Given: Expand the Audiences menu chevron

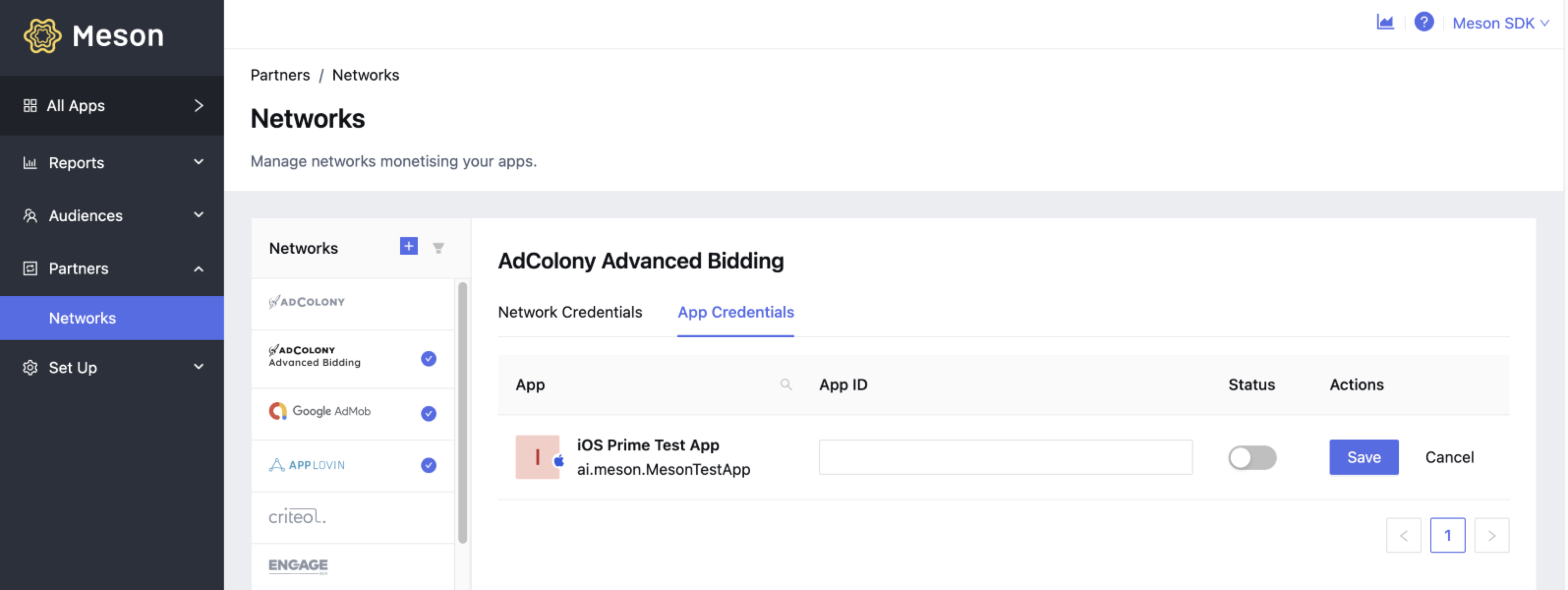Looking at the screenshot, I should click(199, 215).
